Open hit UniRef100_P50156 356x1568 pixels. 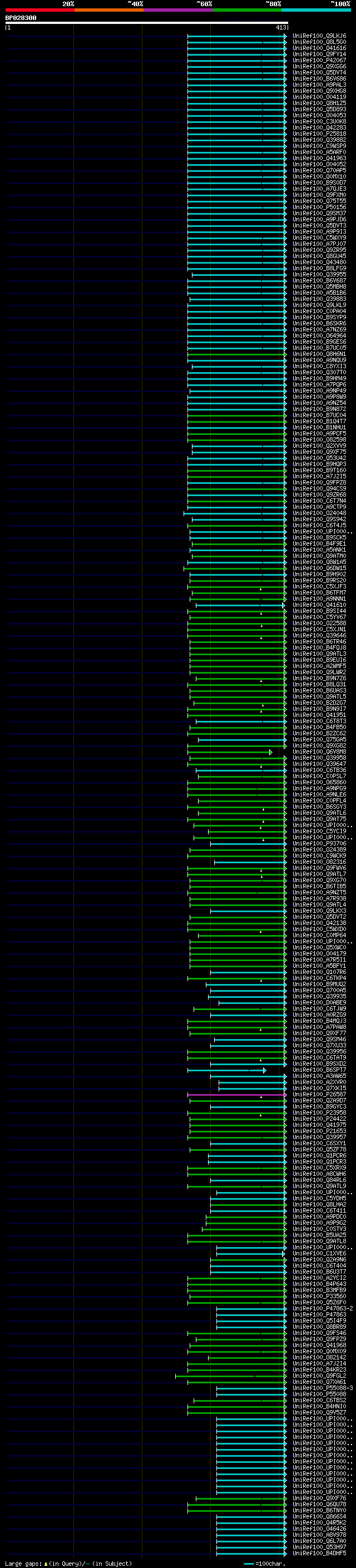pos(319,207)
